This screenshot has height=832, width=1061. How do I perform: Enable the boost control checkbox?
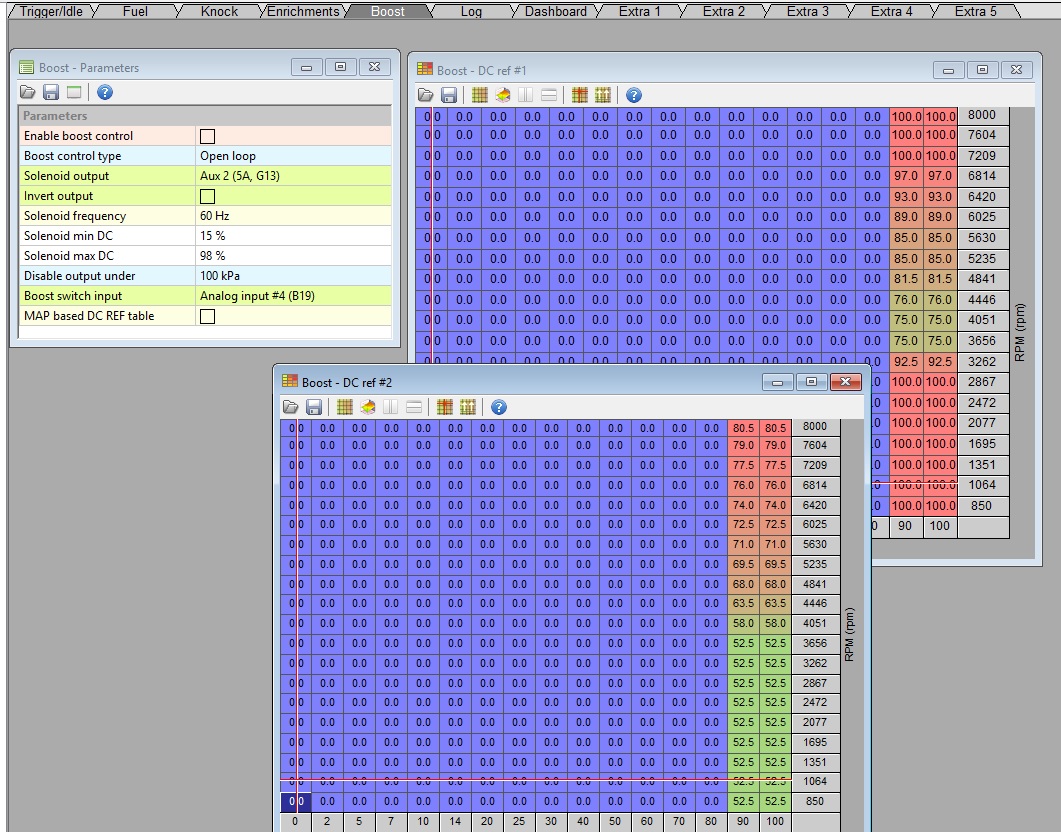(208, 136)
